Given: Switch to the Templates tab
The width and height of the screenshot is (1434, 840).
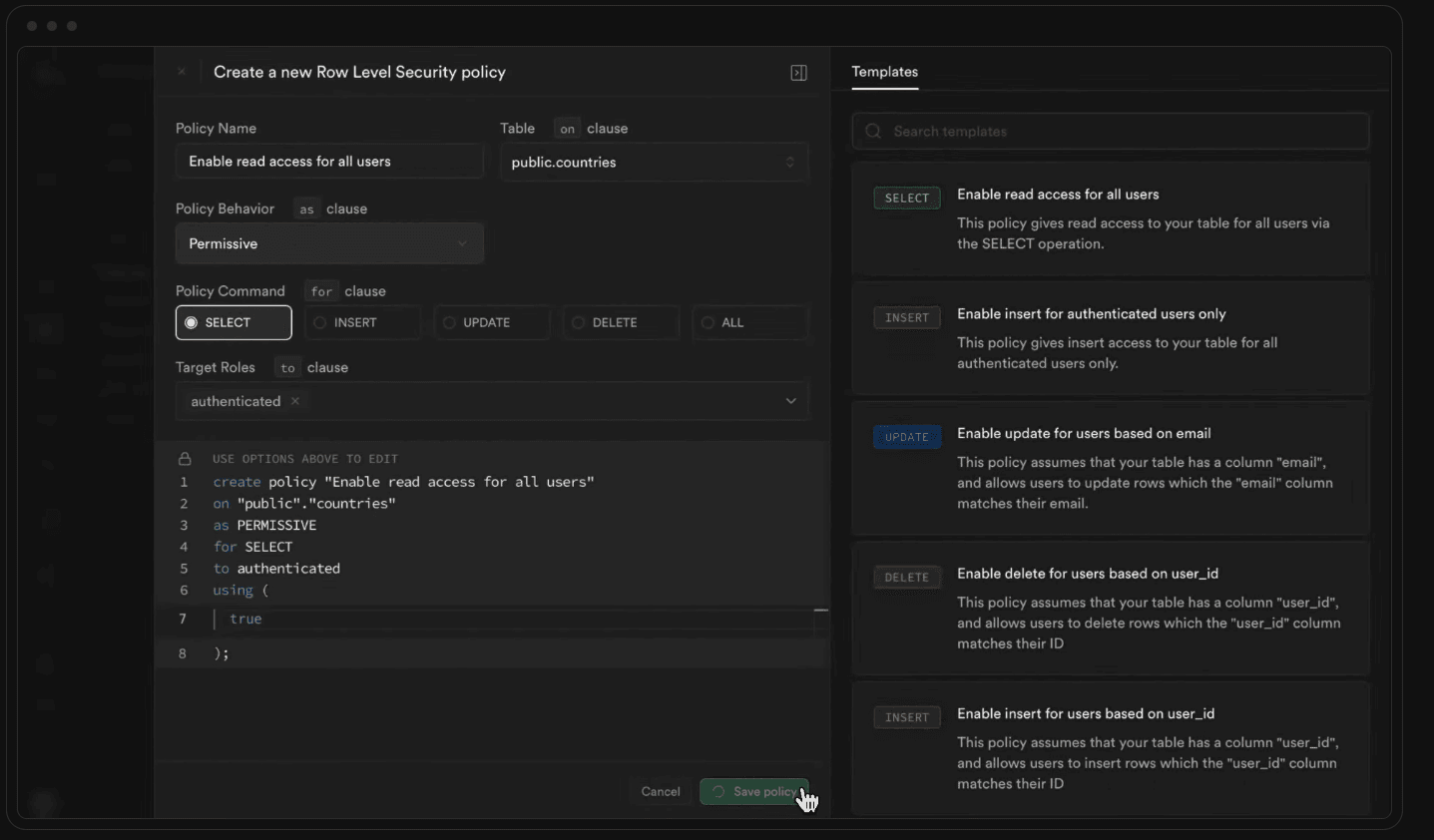Looking at the screenshot, I should pyautogui.click(x=884, y=72).
